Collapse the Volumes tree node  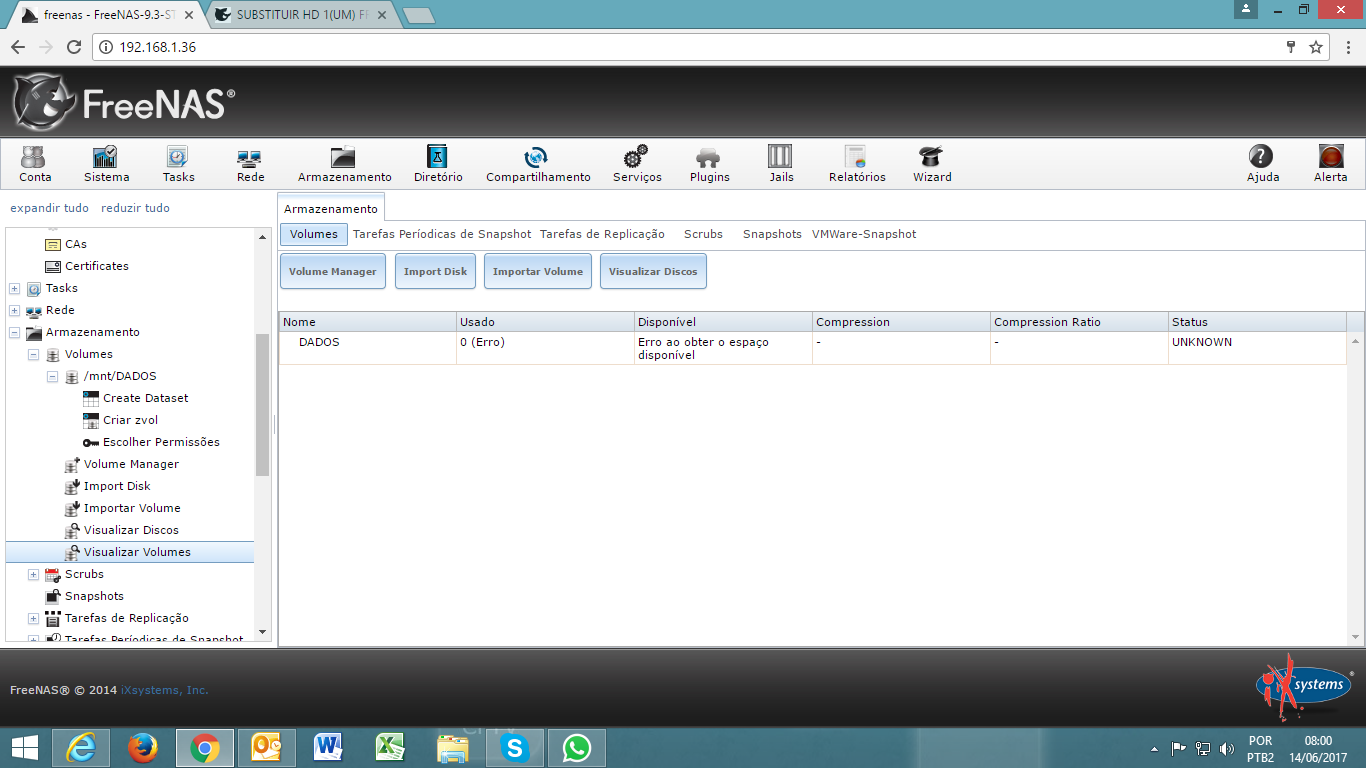pos(33,354)
